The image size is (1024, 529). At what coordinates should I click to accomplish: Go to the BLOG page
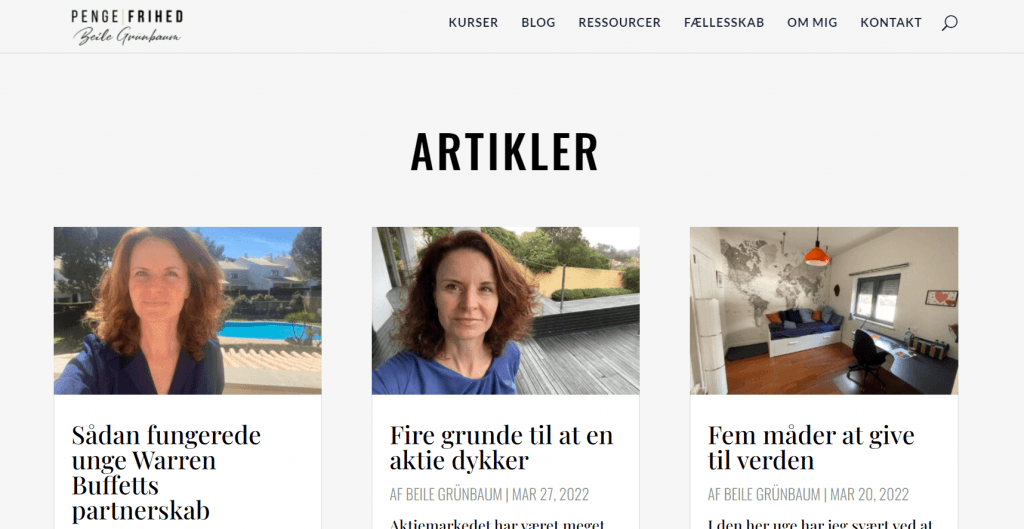tap(538, 22)
